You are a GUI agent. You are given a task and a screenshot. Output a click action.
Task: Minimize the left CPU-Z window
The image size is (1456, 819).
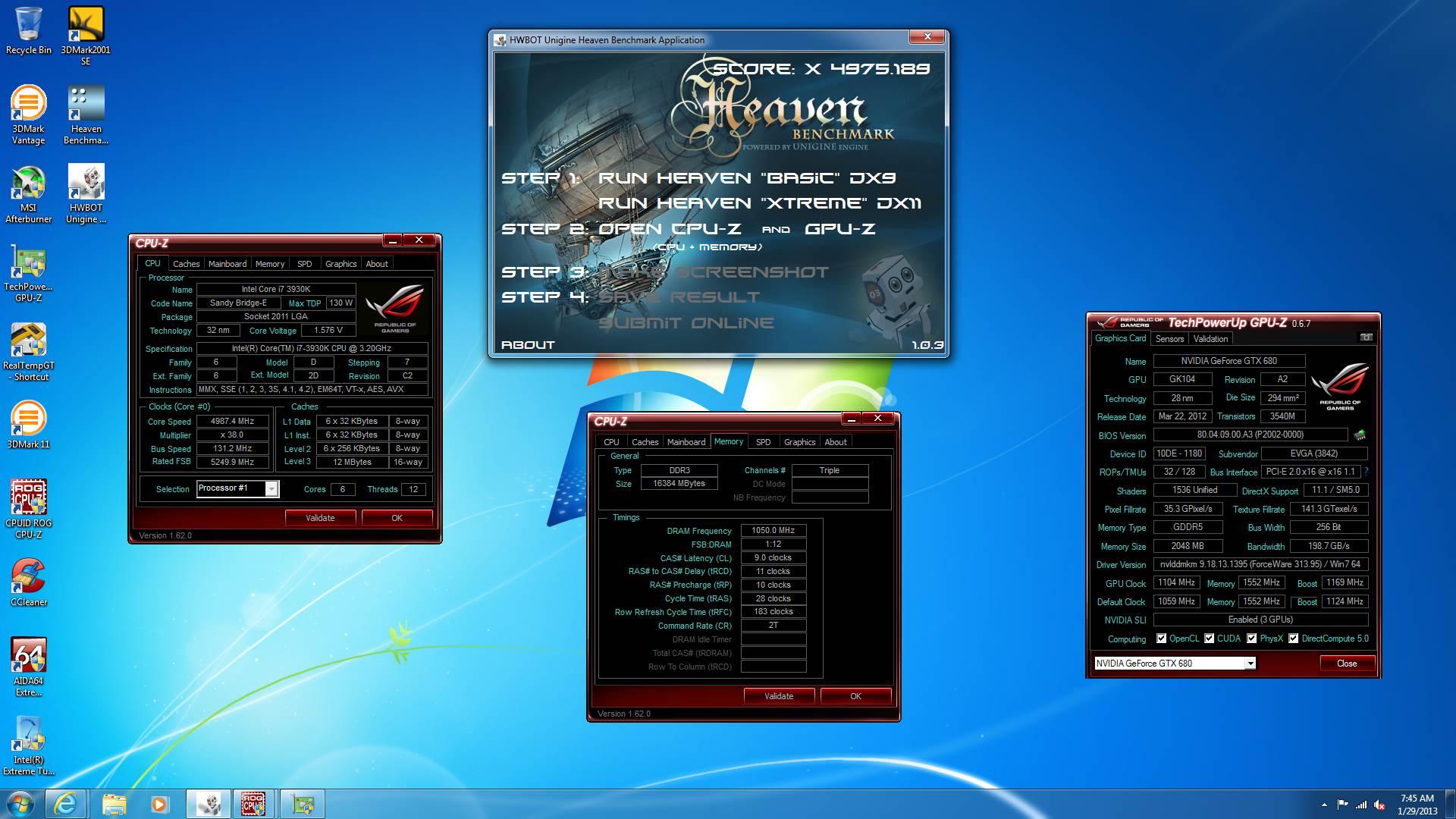point(392,240)
